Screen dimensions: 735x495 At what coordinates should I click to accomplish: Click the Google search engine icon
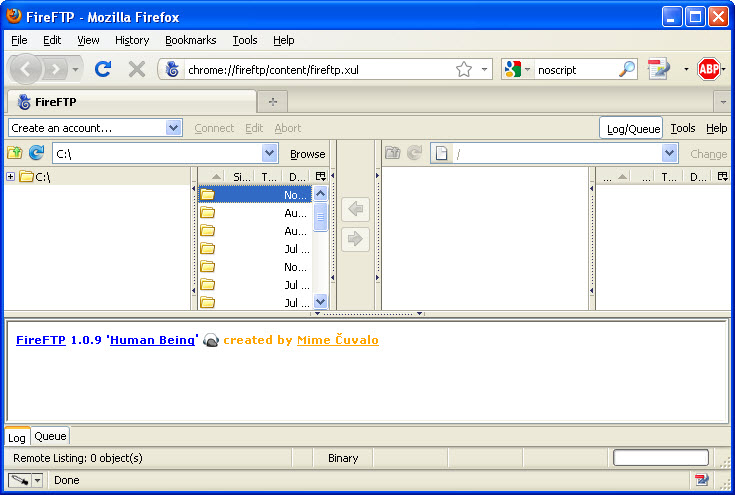(512, 69)
